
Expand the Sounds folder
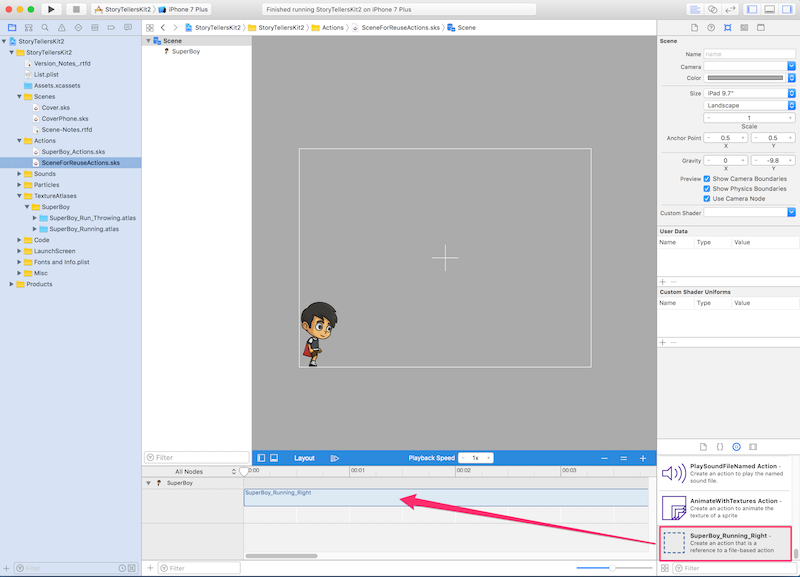[19, 174]
